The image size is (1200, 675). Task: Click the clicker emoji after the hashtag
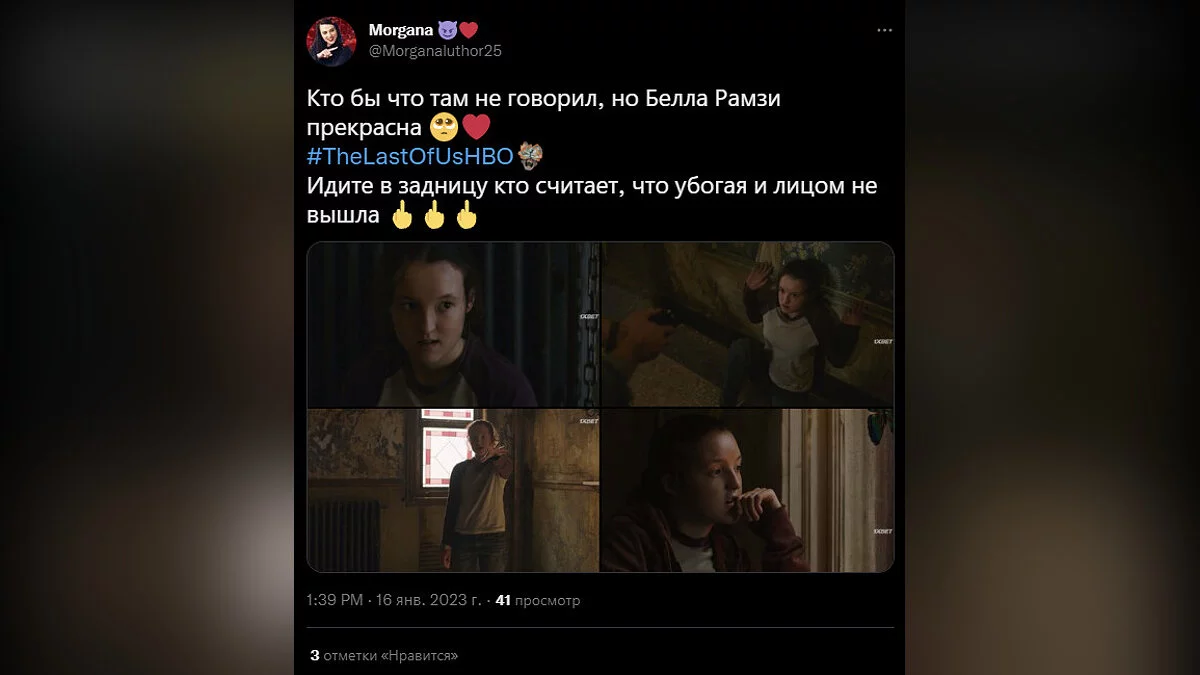(531, 156)
